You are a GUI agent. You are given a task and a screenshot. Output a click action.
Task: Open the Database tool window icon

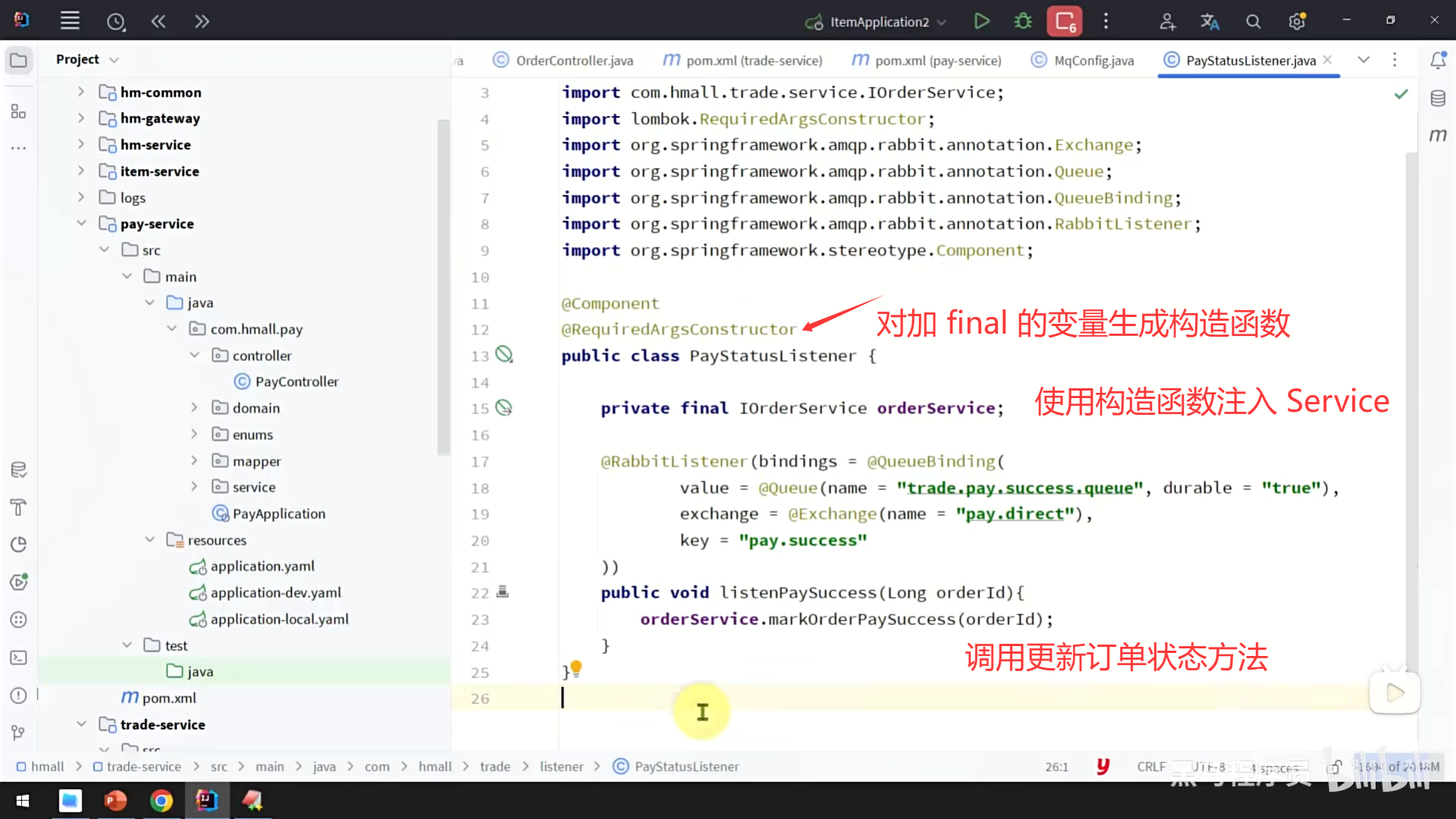(x=1438, y=99)
